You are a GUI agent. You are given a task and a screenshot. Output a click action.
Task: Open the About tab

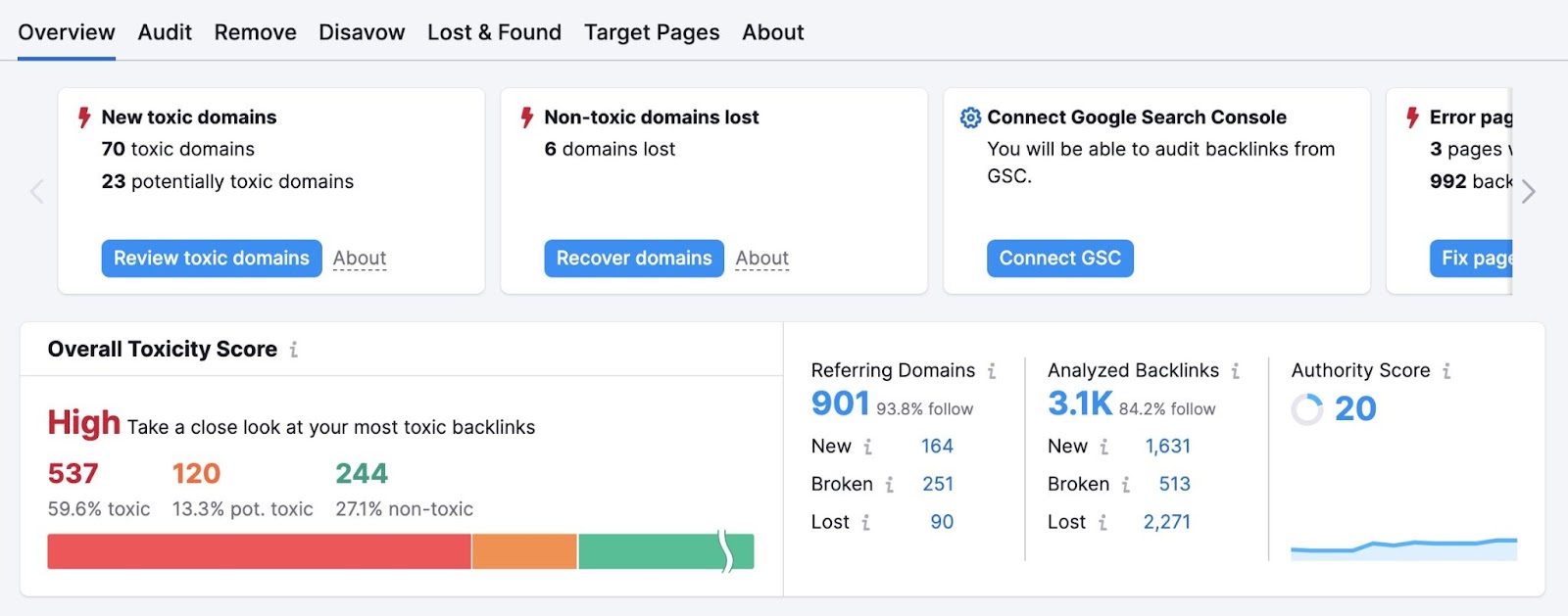point(772,32)
